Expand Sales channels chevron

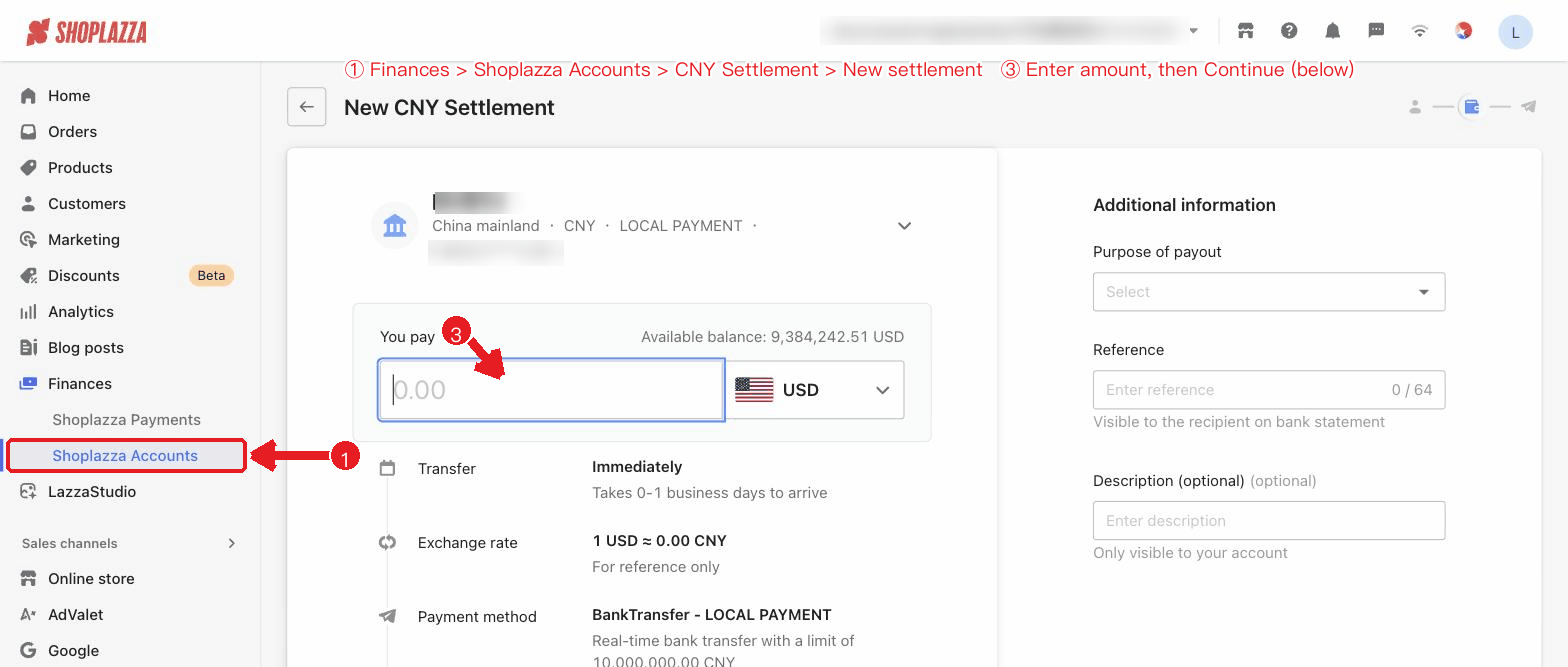point(232,543)
